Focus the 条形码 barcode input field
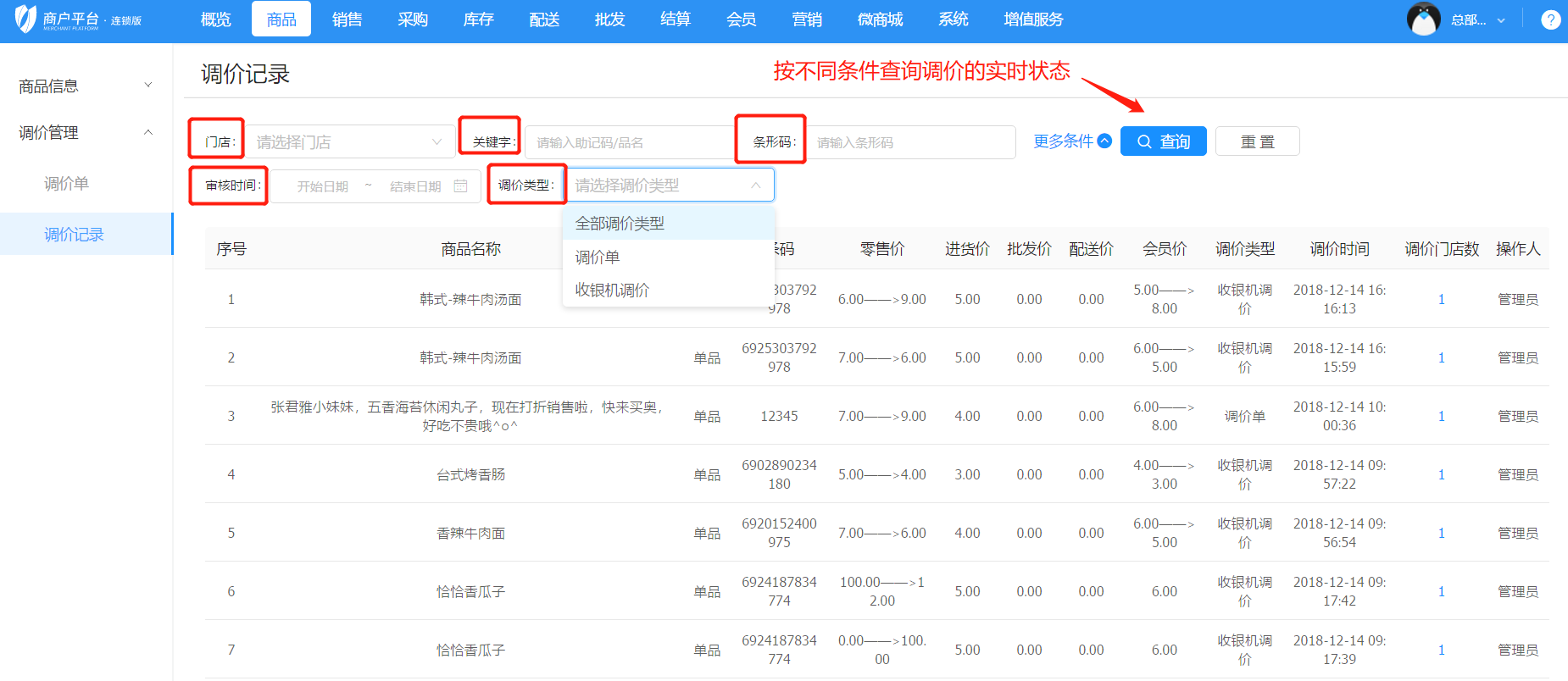 [x=909, y=142]
